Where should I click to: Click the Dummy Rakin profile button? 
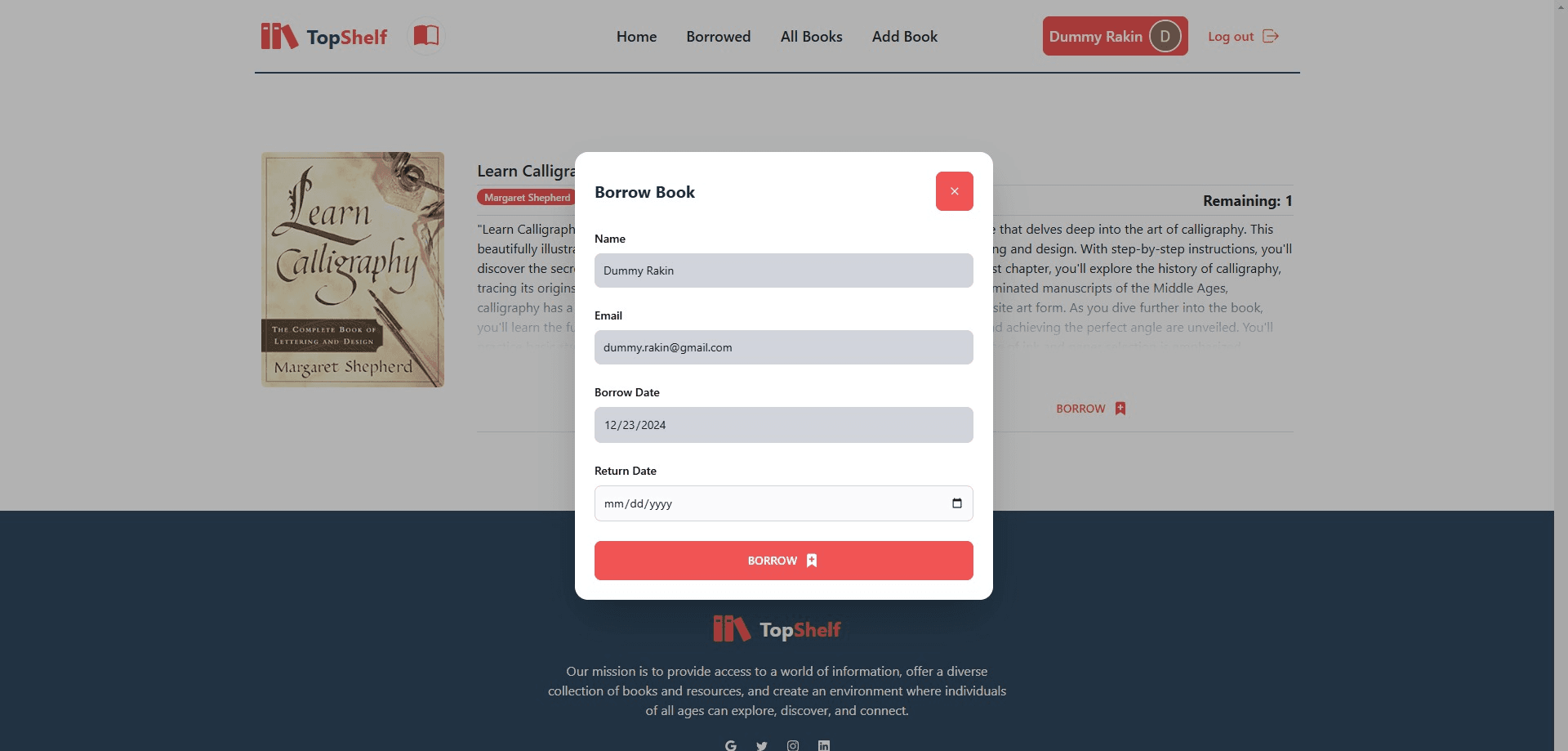pos(1115,36)
